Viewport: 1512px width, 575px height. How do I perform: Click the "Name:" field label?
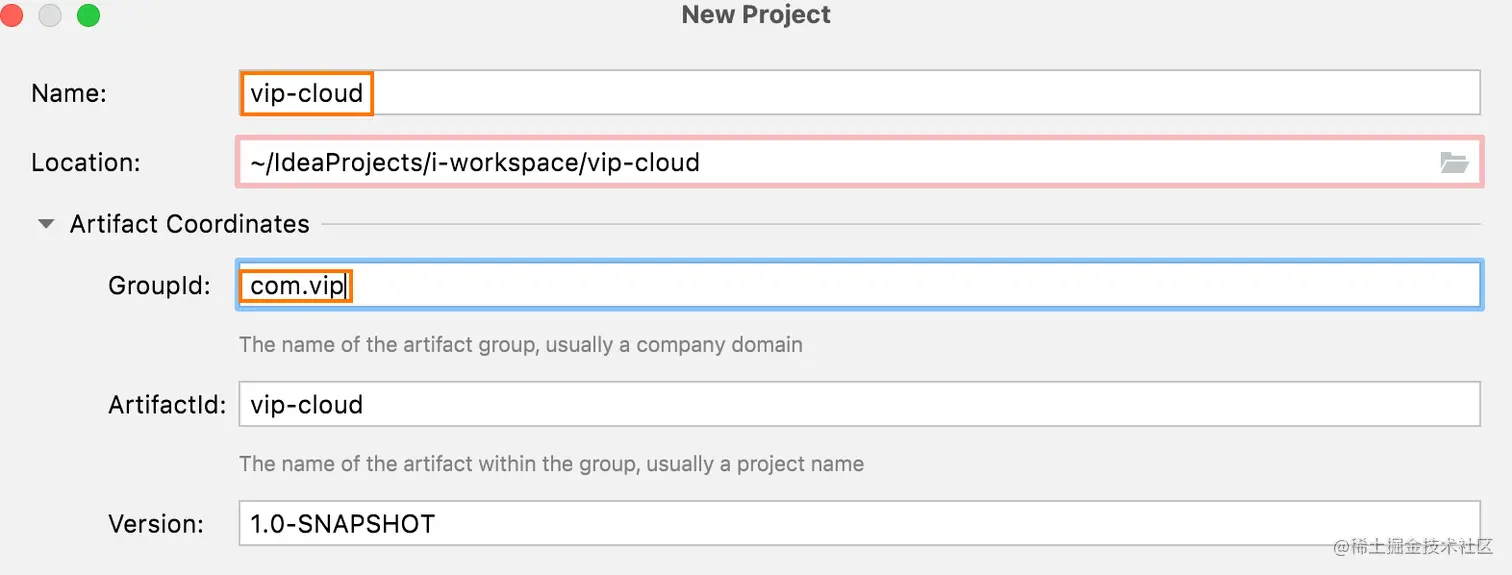point(69,93)
